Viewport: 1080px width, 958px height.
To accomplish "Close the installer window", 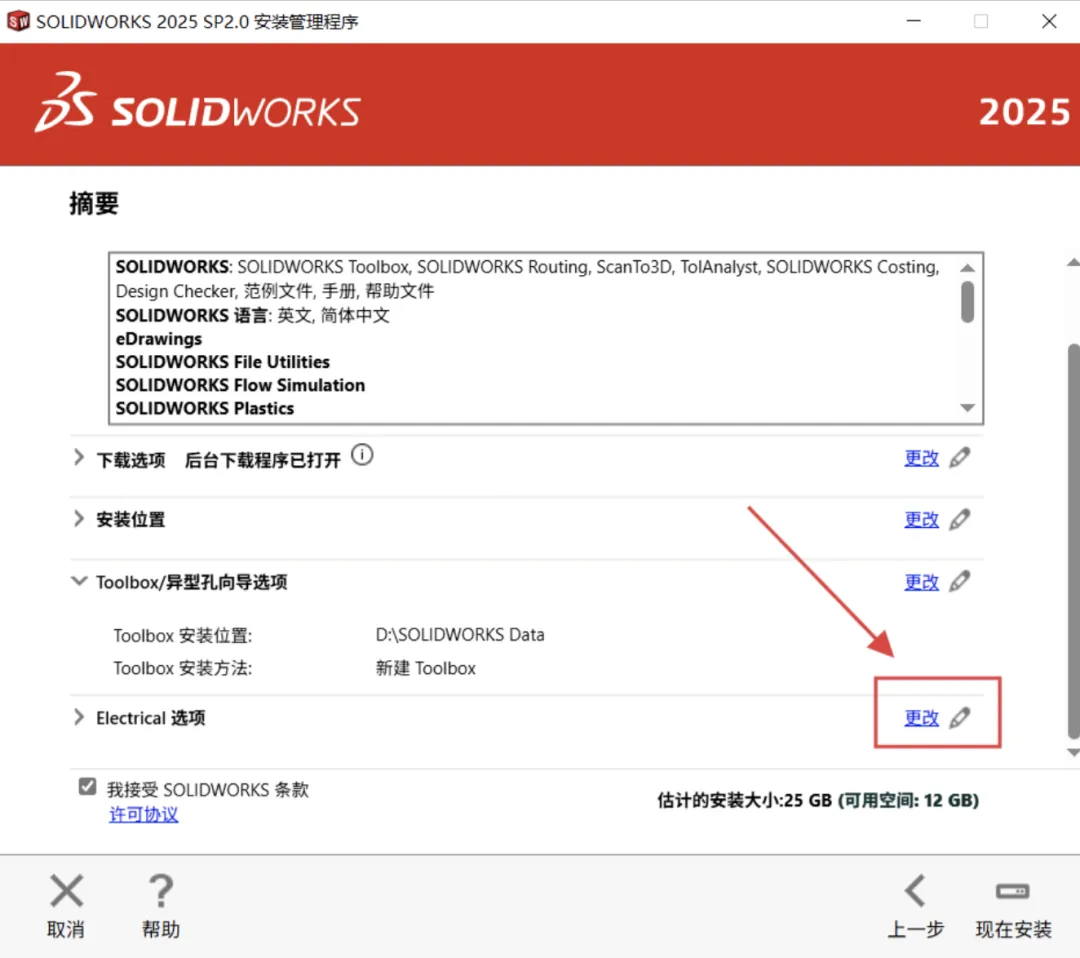I will [1049, 21].
